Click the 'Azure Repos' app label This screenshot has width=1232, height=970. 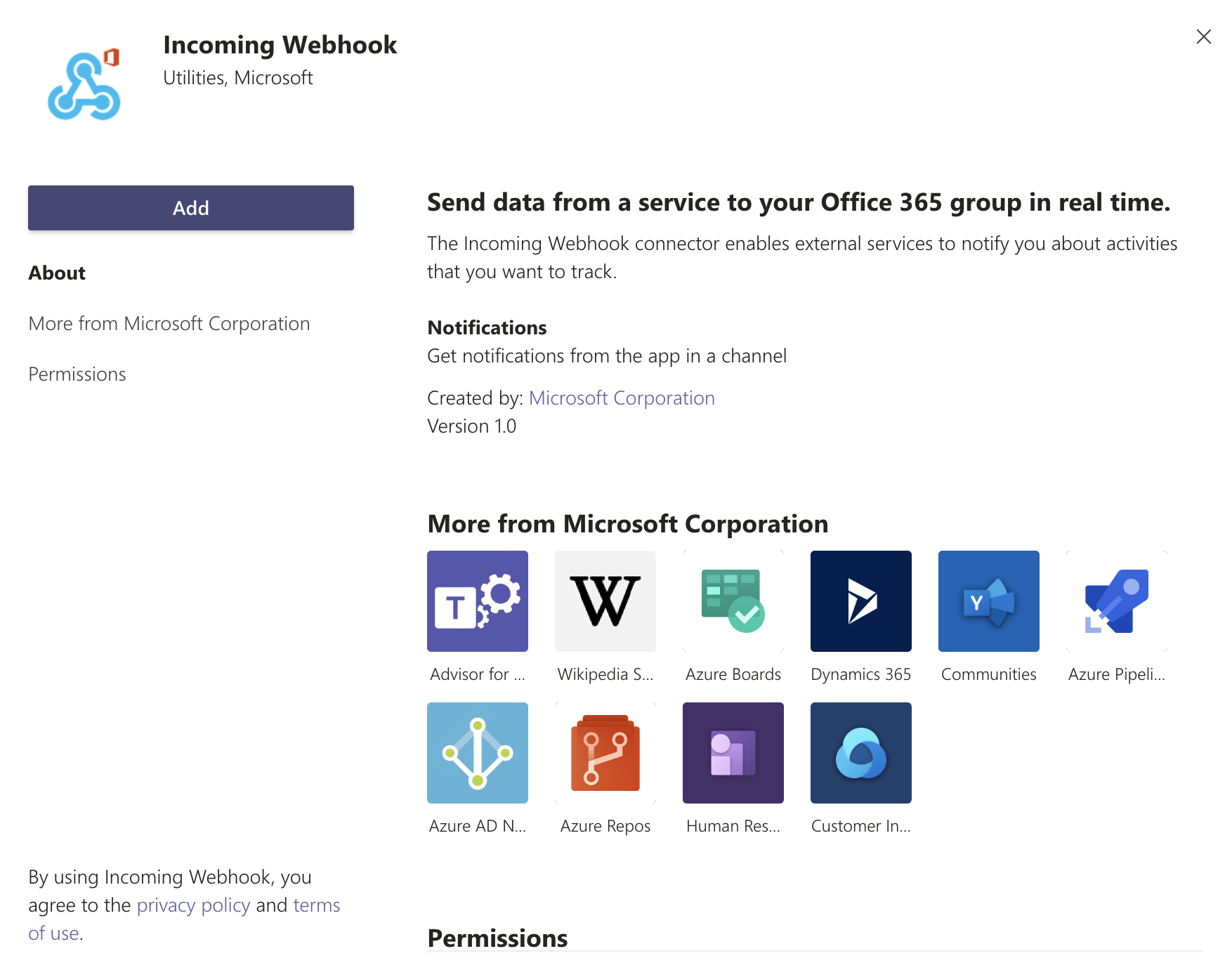[x=605, y=826]
